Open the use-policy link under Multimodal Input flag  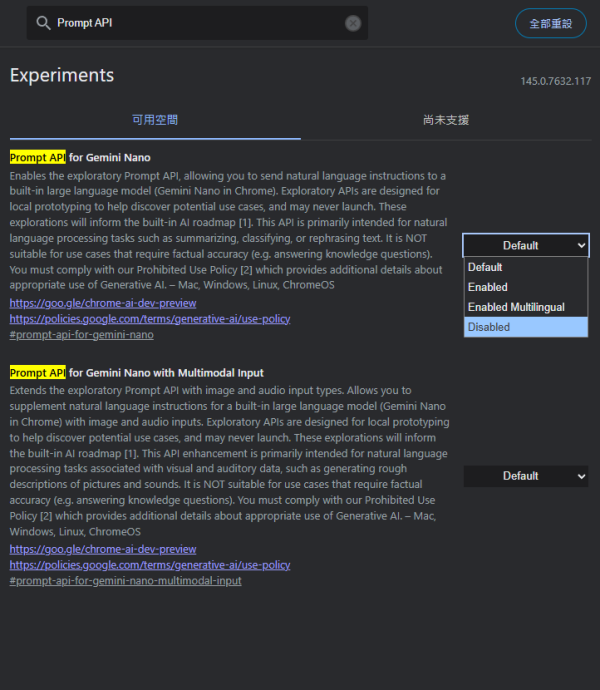(150, 565)
